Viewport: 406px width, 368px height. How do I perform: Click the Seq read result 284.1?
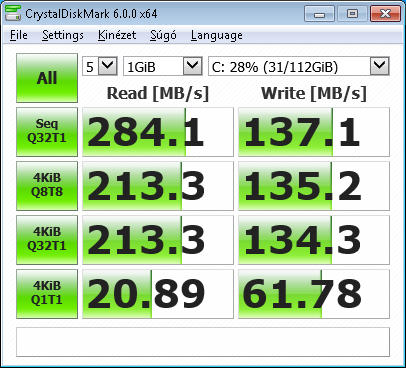158,132
